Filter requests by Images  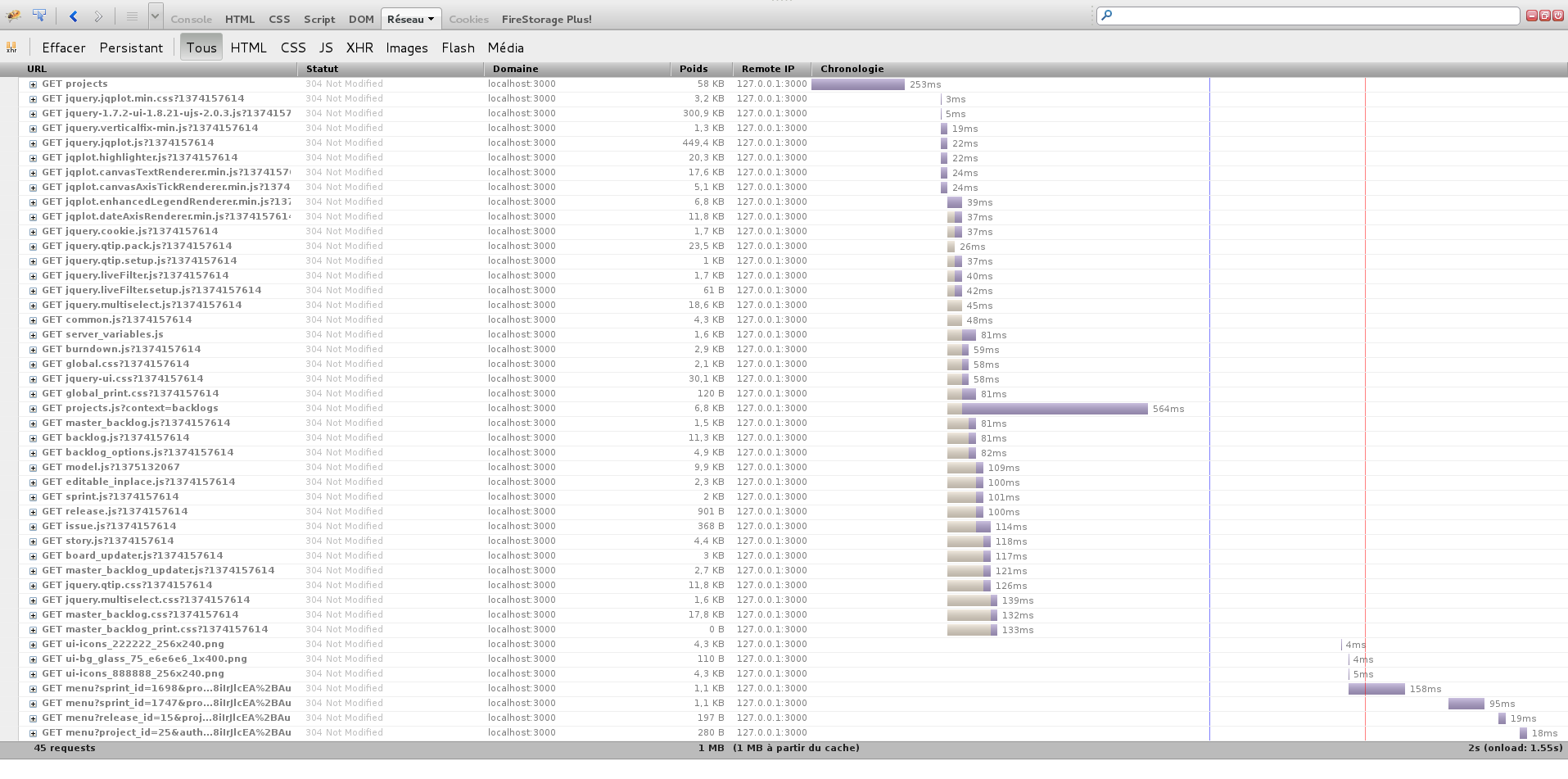point(407,48)
